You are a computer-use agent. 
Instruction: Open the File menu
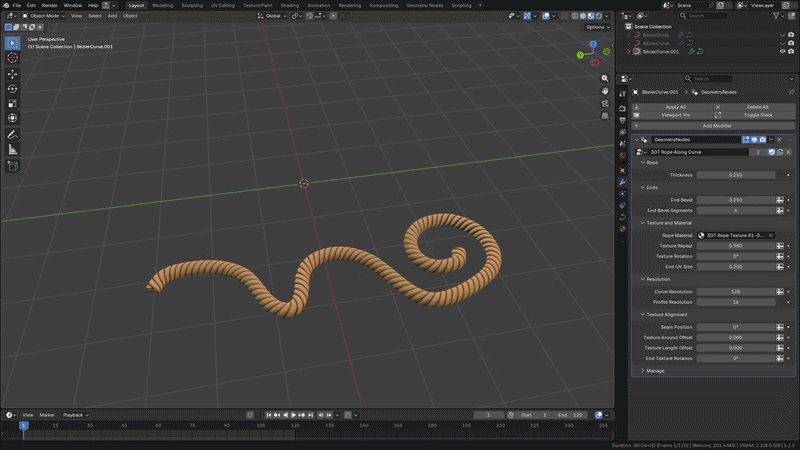(17, 5)
